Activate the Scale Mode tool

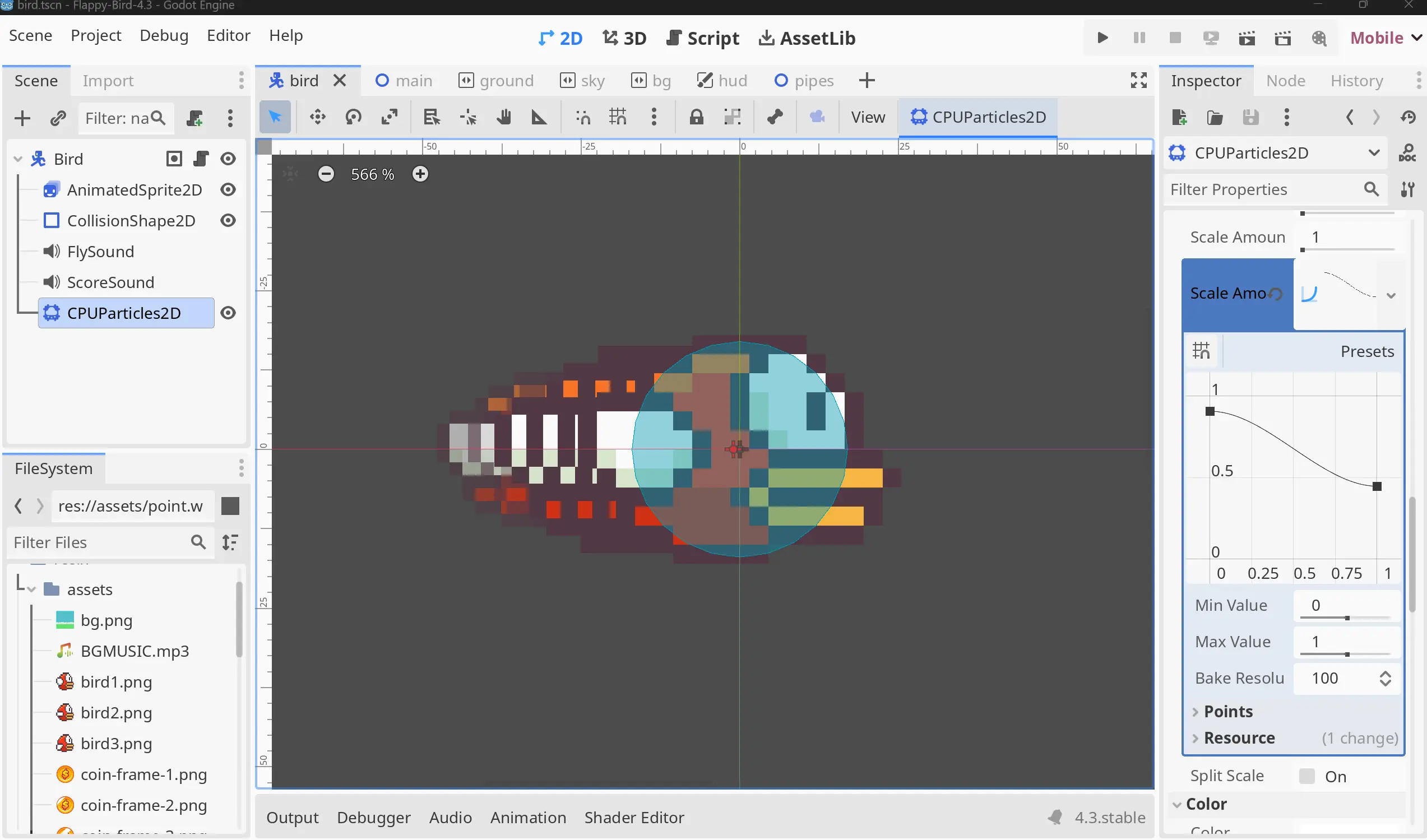click(x=390, y=117)
